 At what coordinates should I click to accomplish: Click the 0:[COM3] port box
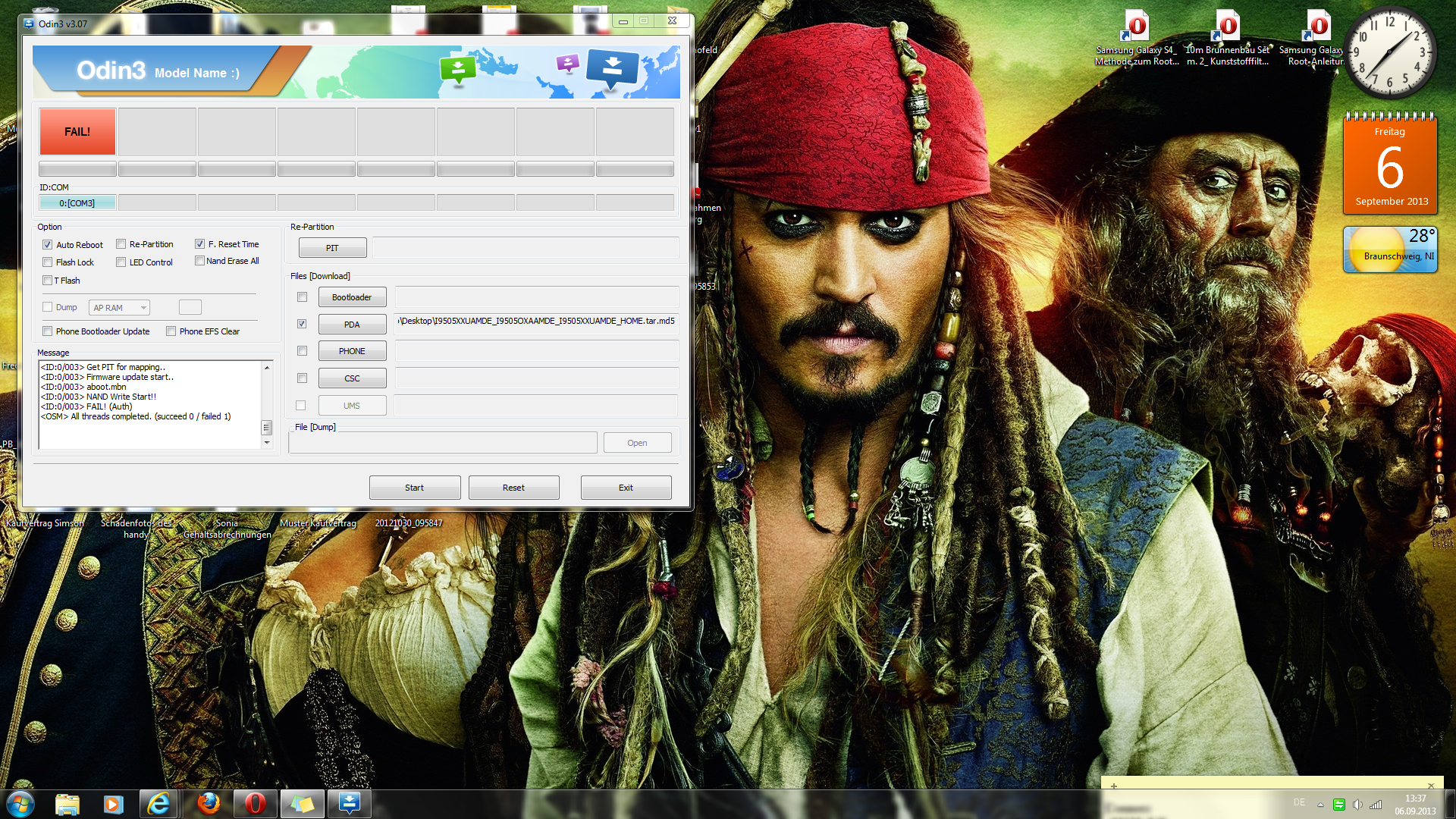77,203
